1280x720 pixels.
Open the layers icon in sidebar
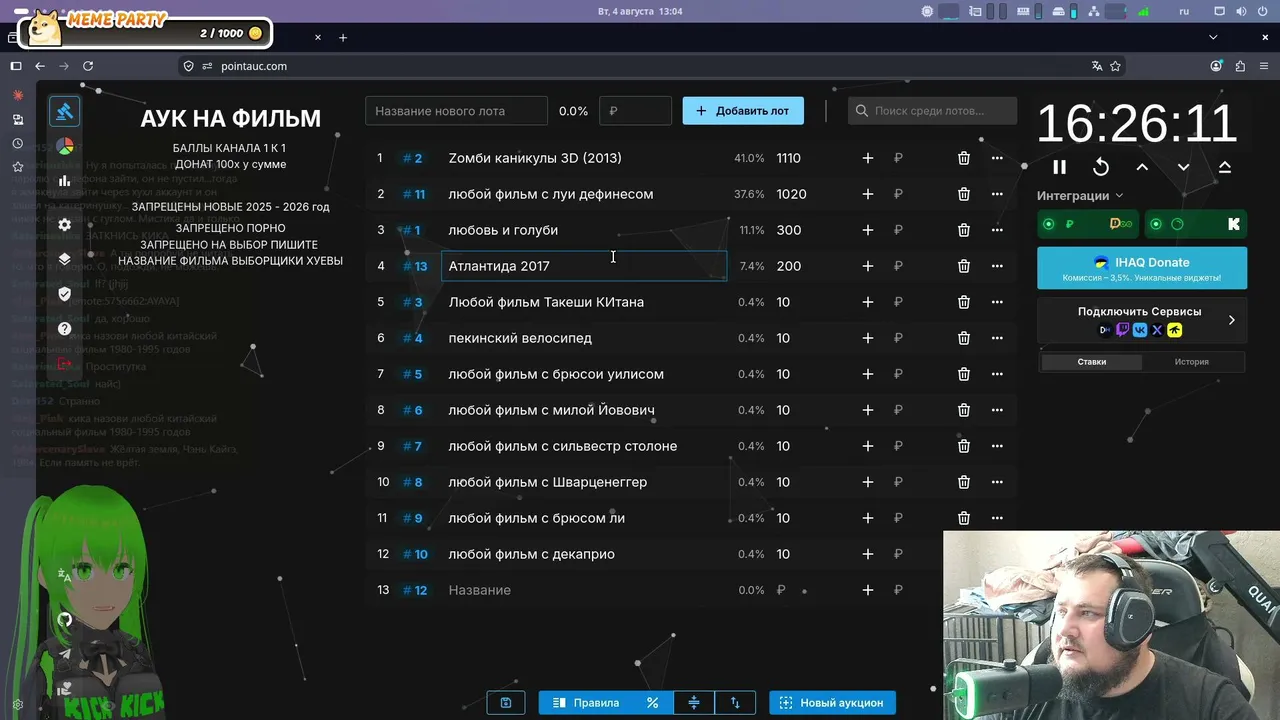[65, 259]
